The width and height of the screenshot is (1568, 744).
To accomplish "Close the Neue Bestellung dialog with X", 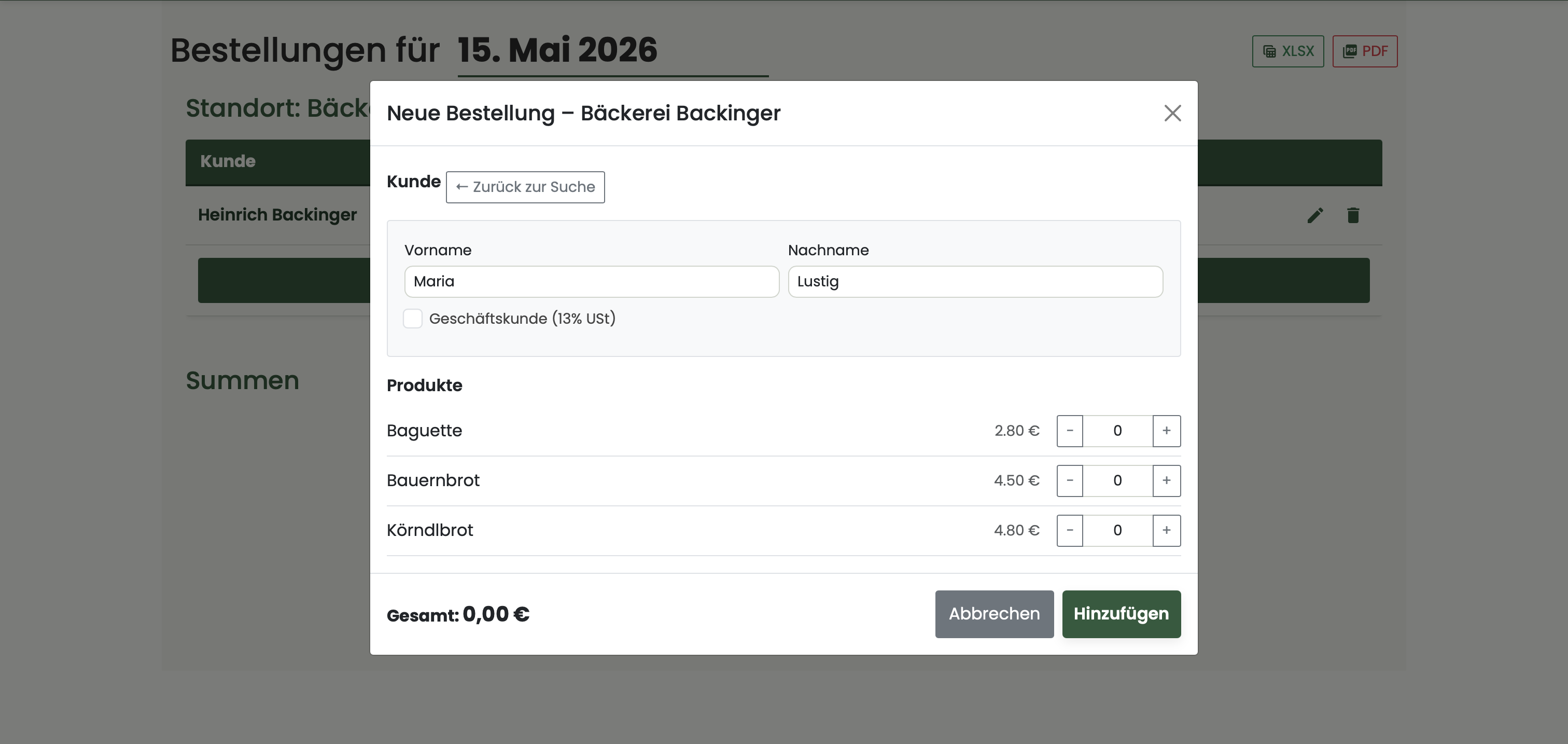I will coord(1172,113).
